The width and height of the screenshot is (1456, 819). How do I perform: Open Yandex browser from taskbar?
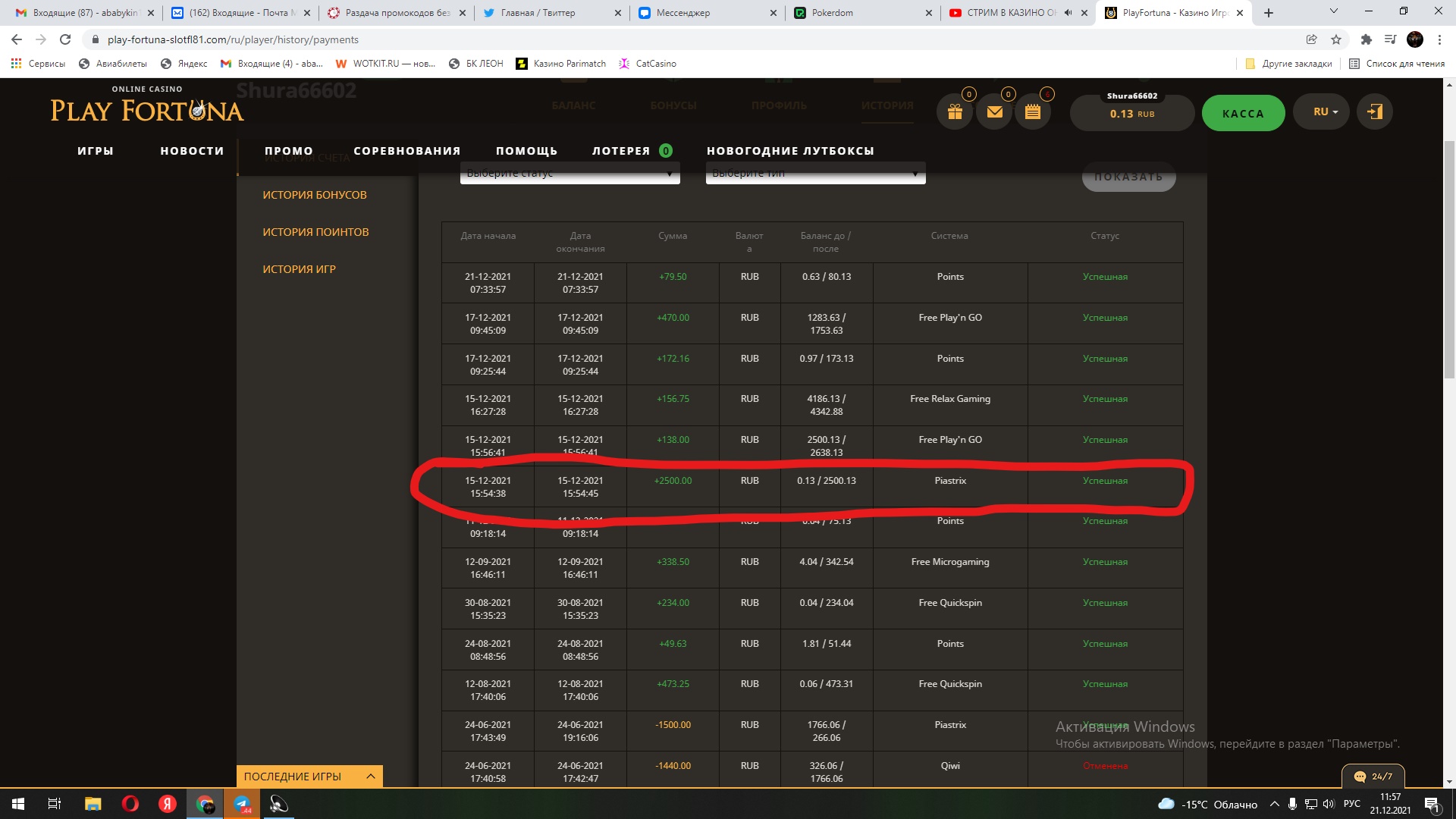(x=168, y=804)
